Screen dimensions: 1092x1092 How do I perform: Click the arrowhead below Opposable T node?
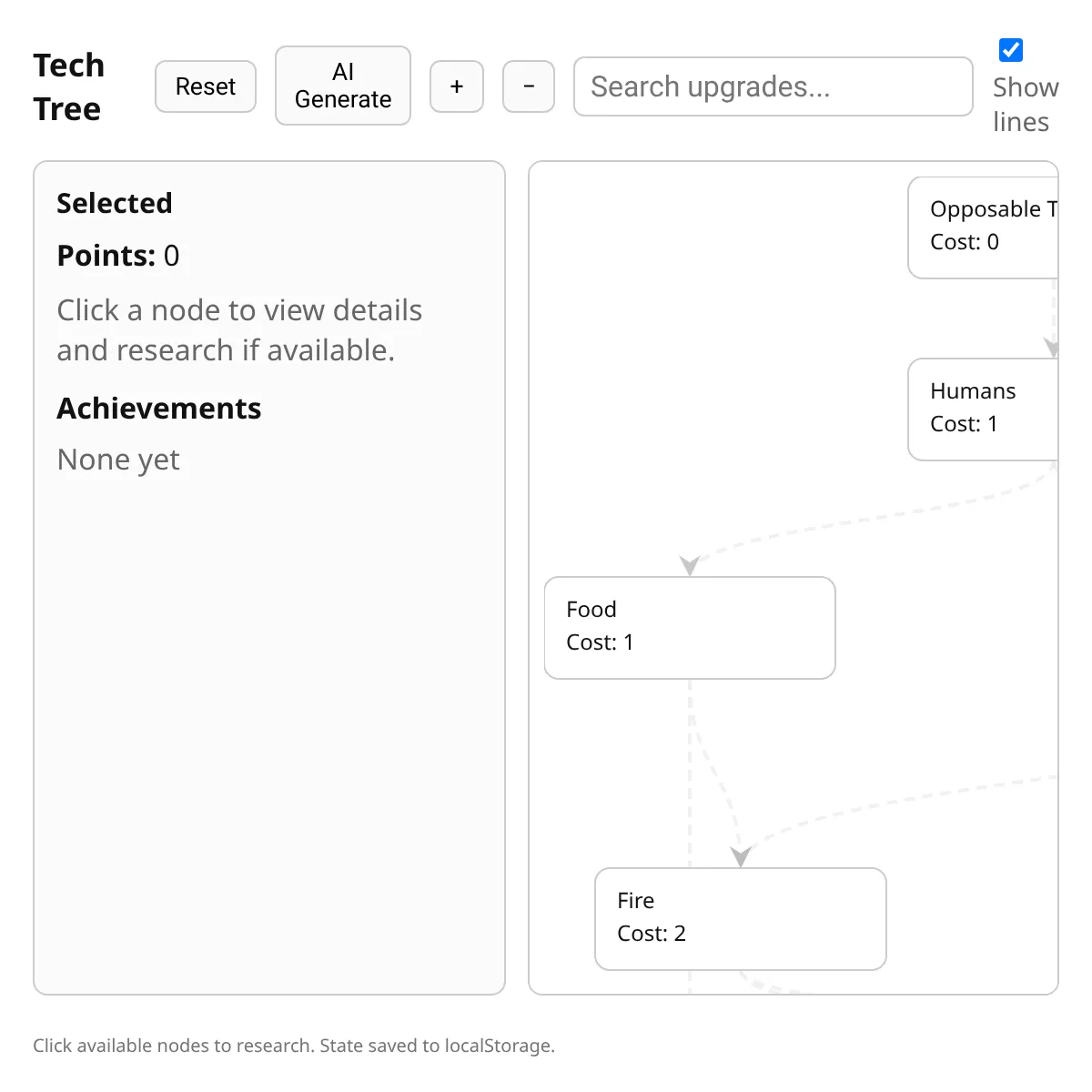[1051, 348]
